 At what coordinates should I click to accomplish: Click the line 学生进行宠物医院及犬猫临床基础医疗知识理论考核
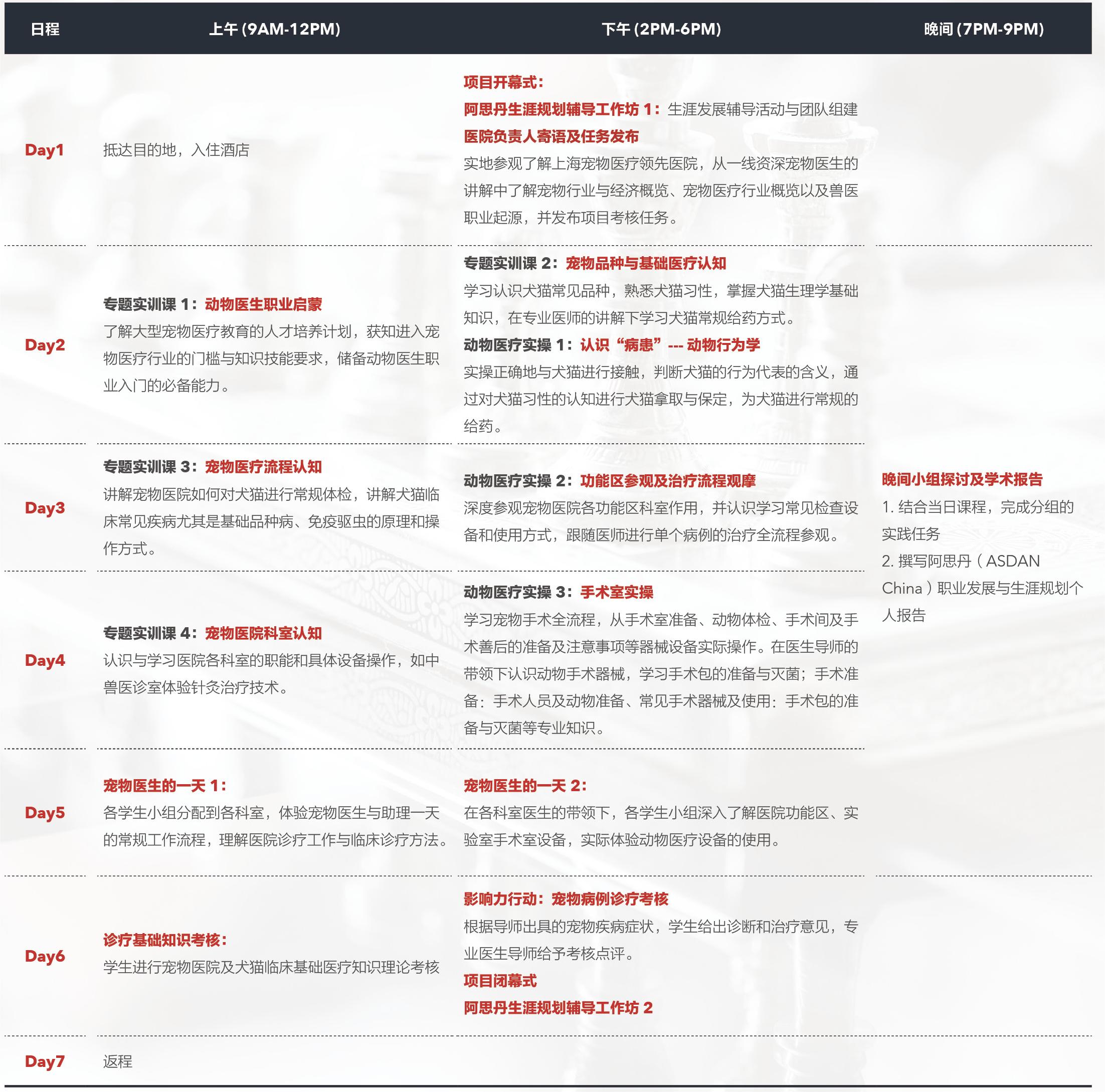271,967
